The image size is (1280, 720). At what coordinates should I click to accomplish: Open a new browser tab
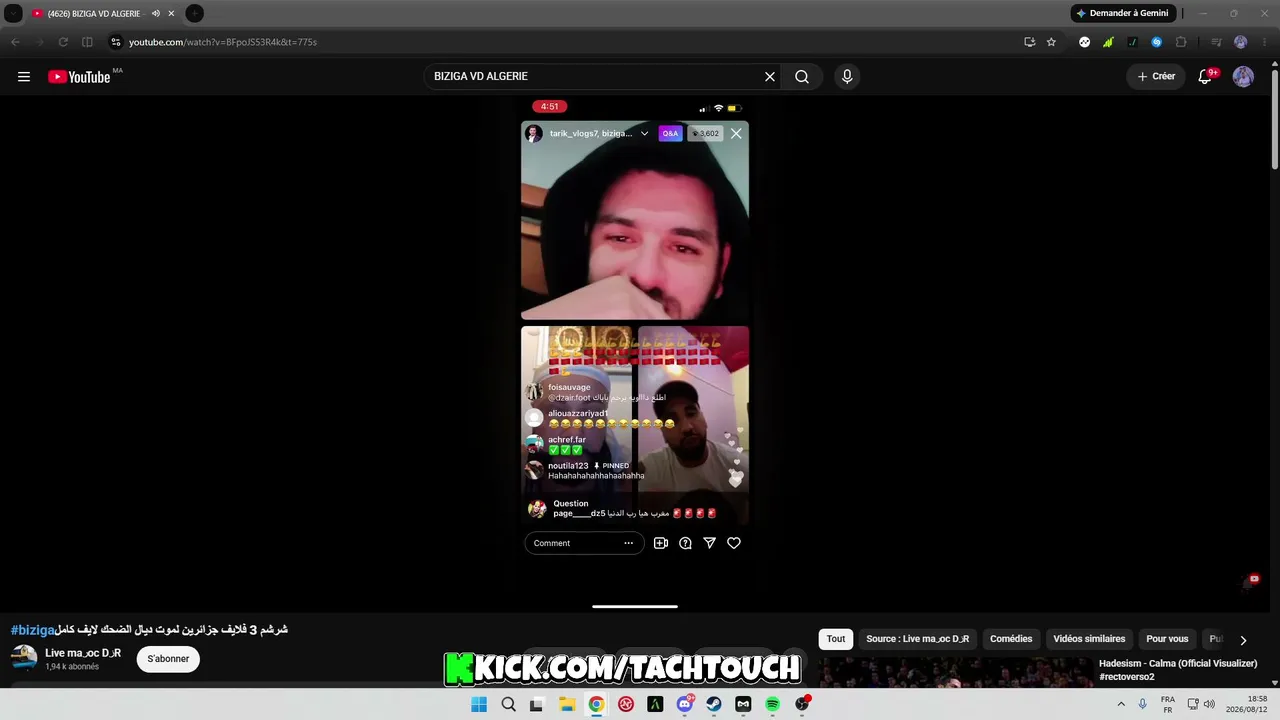pos(195,13)
